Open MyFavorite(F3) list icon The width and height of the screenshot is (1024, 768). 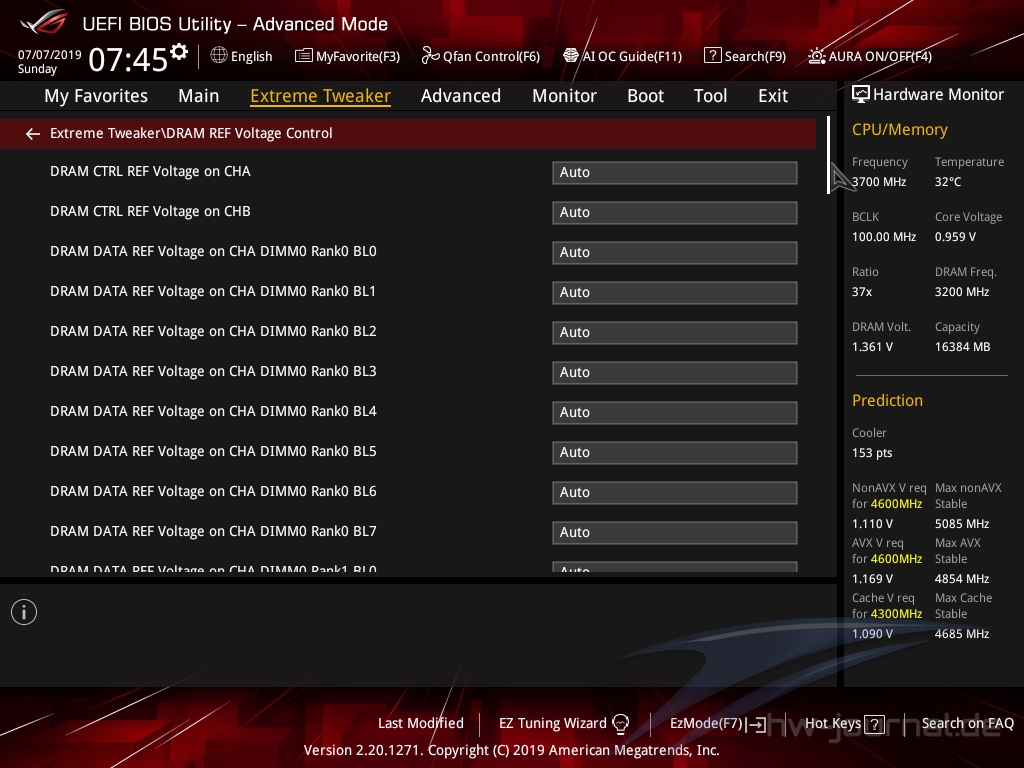pyautogui.click(x=304, y=56)
